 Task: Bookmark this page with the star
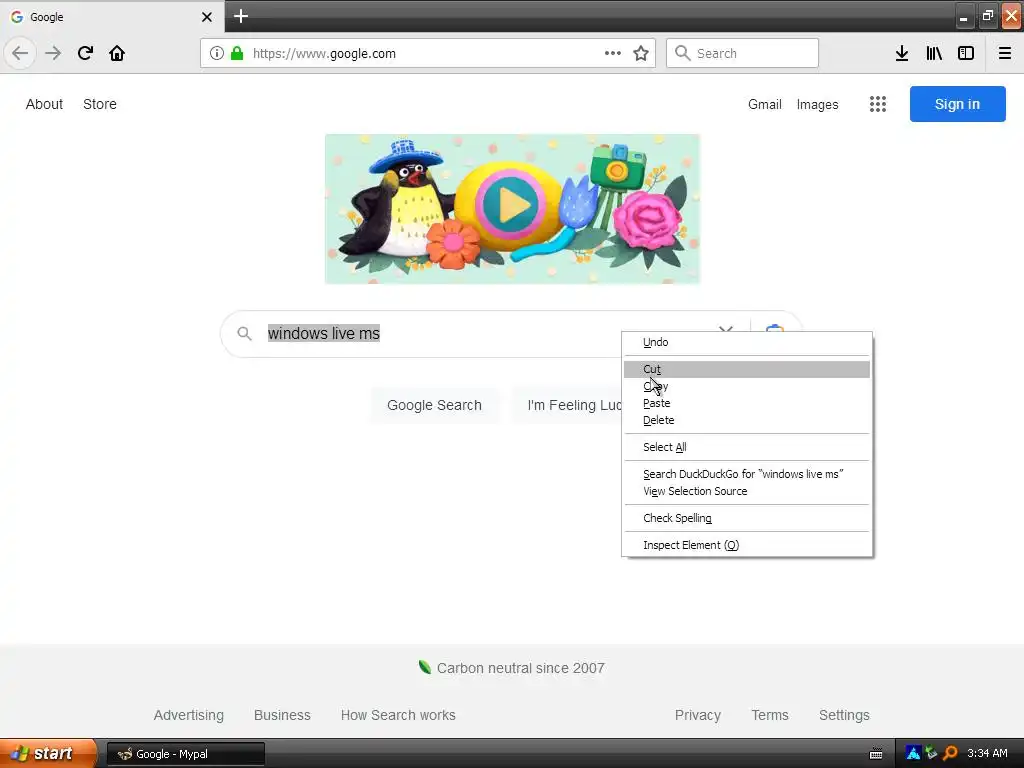[x=641, y=54]
